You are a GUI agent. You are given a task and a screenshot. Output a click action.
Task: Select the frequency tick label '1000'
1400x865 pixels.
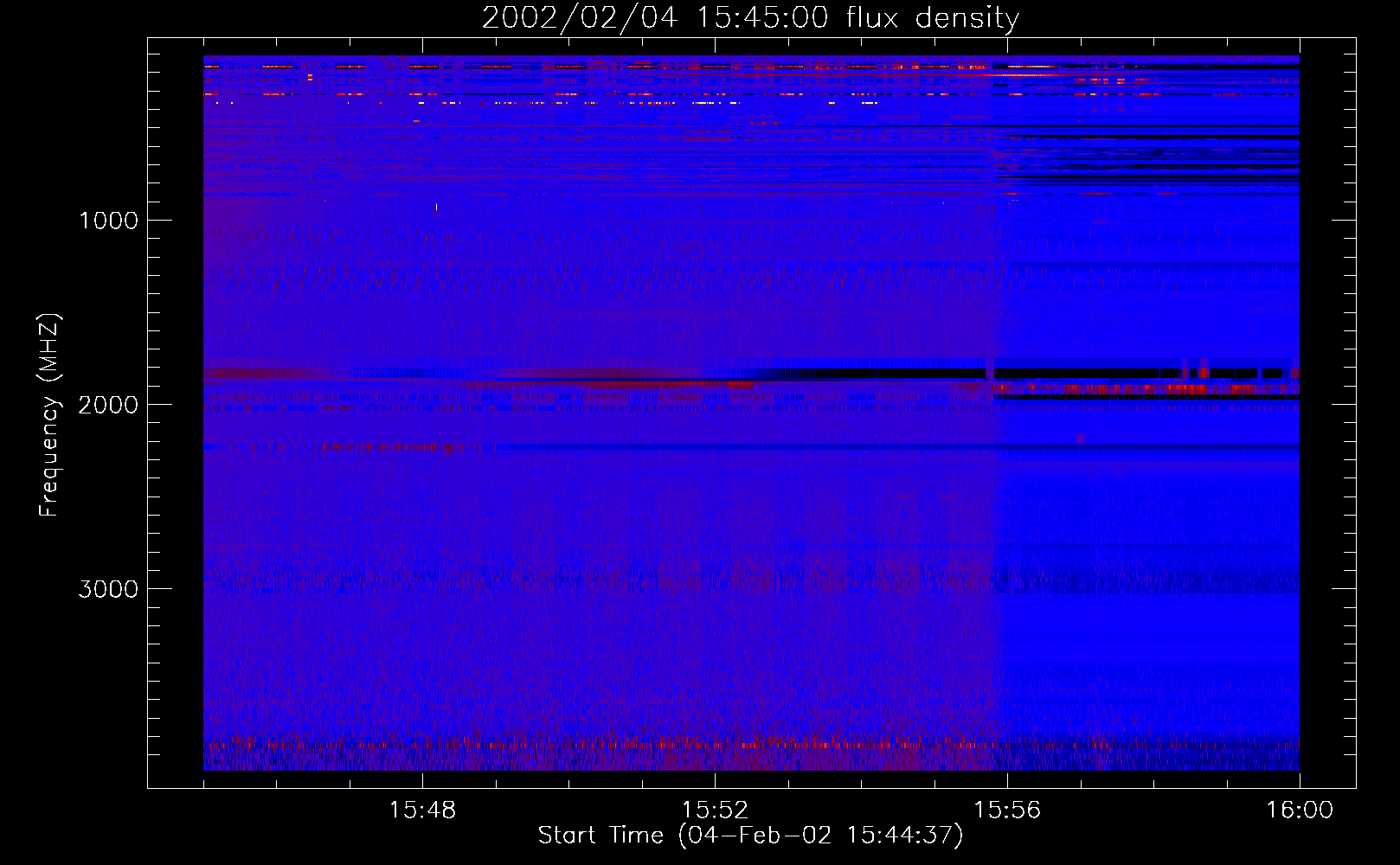coord(108,221)
